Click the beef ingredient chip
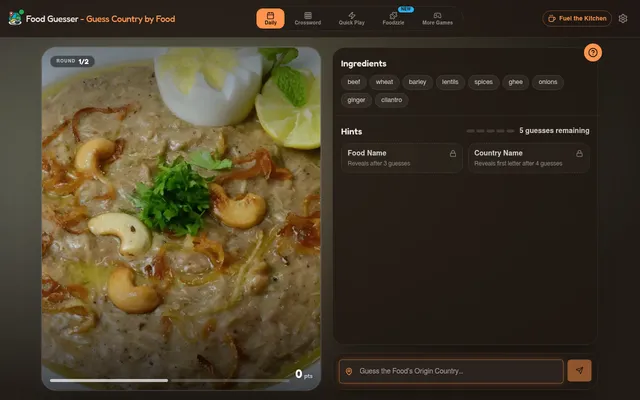This screenshot has width=640, height=400. click(353, 82)
